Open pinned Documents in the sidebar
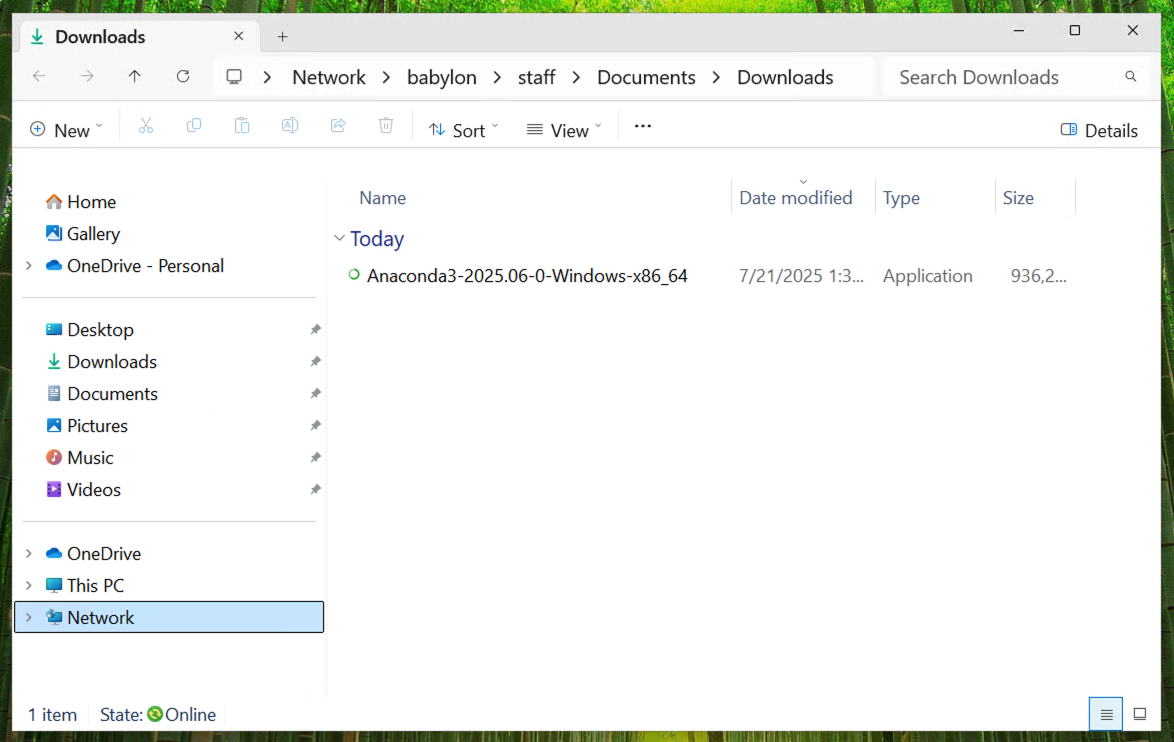The image size is (1174, 742). point(112,394)
